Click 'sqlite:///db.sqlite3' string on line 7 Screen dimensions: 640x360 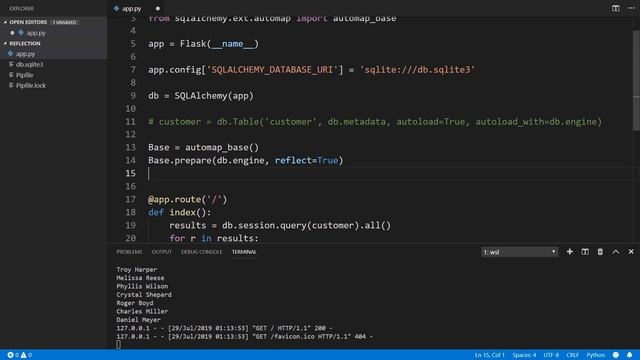click(x=417, y=70)
